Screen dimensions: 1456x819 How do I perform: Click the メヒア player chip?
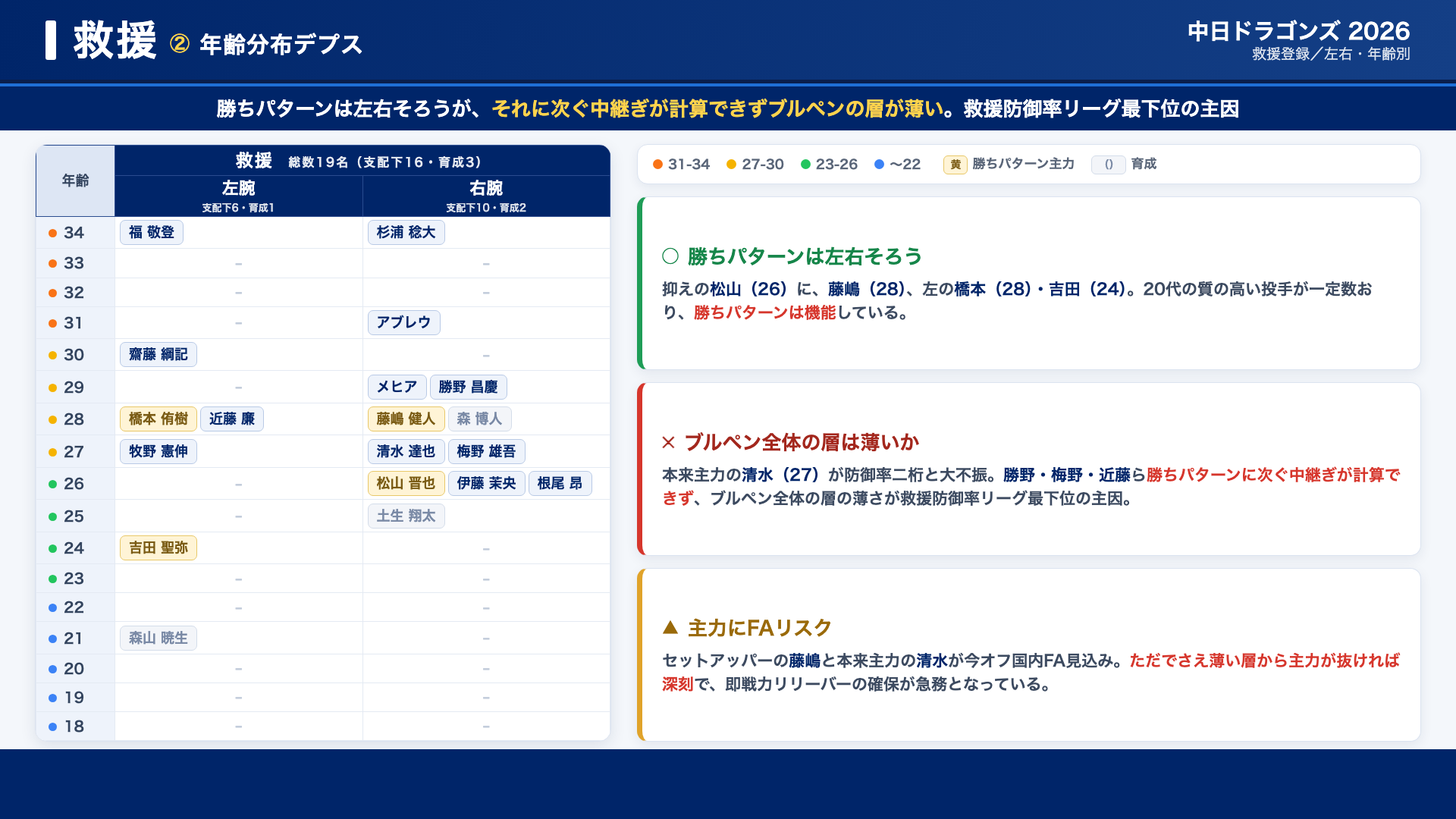click(x=397, y=387)
